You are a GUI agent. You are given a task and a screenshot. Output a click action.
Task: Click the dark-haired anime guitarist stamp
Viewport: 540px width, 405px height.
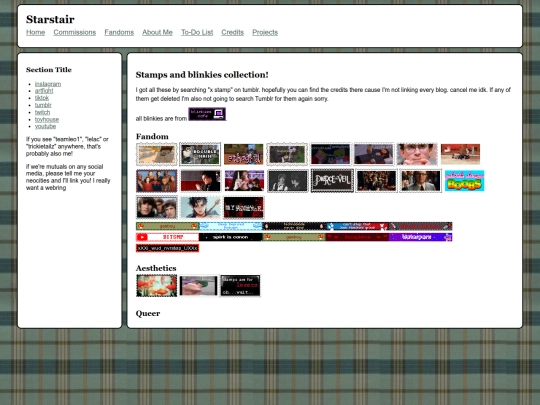click(x=200, y=207)
